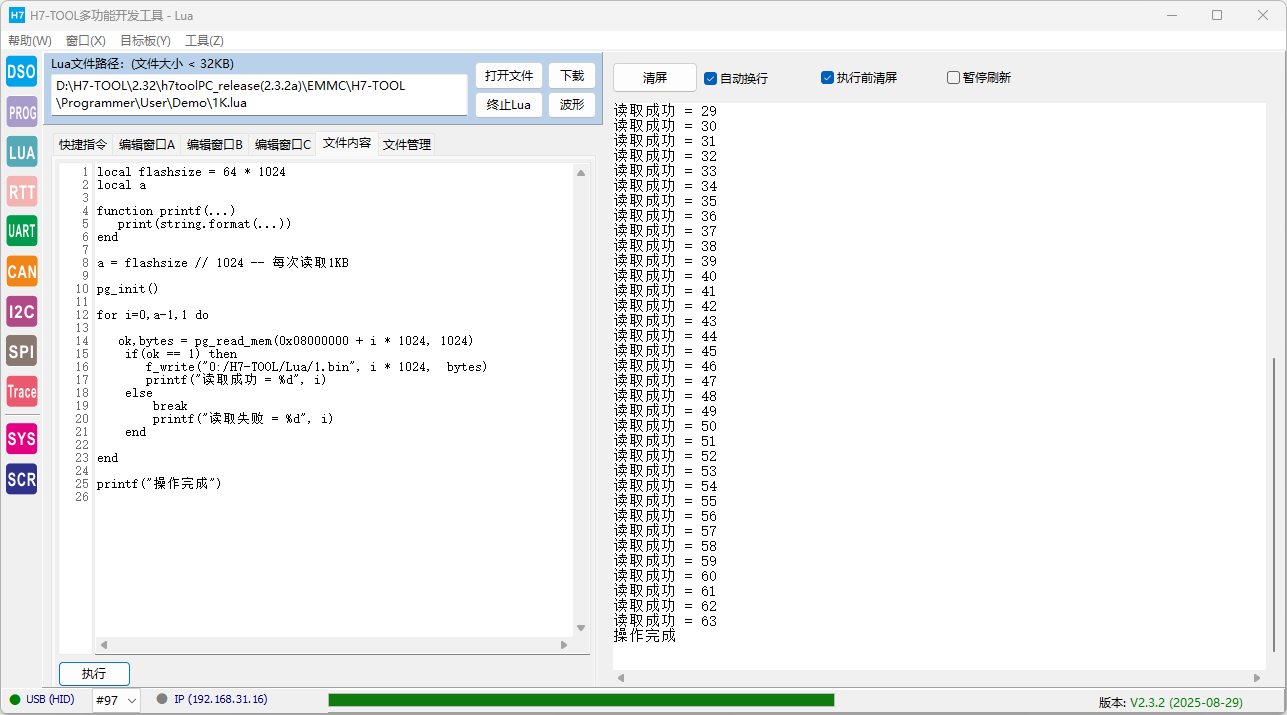Click the 下载 button
The width and height of the screenshot is (1287, 715).
(x=572, y=76)
